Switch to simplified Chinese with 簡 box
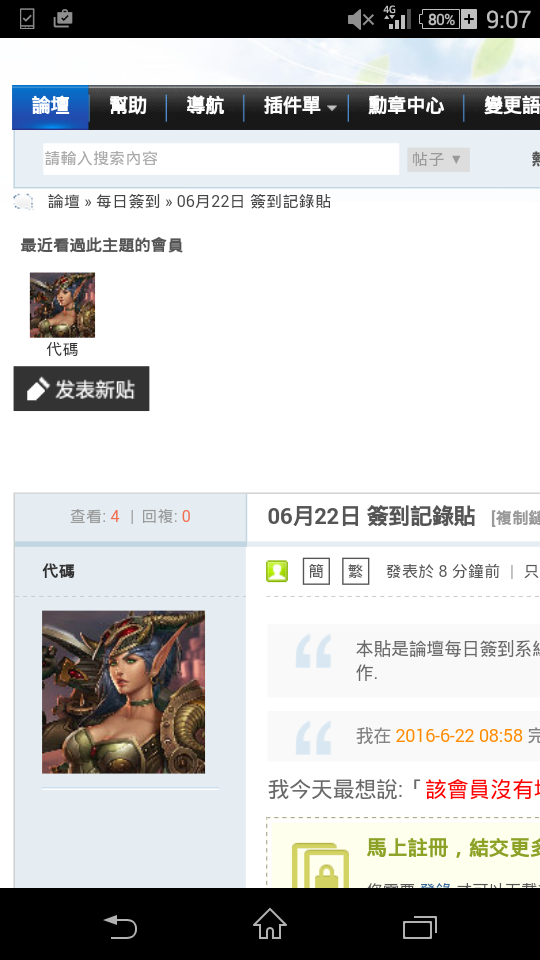Viewport: 540px width, 960px height. (x=317, y=572)
